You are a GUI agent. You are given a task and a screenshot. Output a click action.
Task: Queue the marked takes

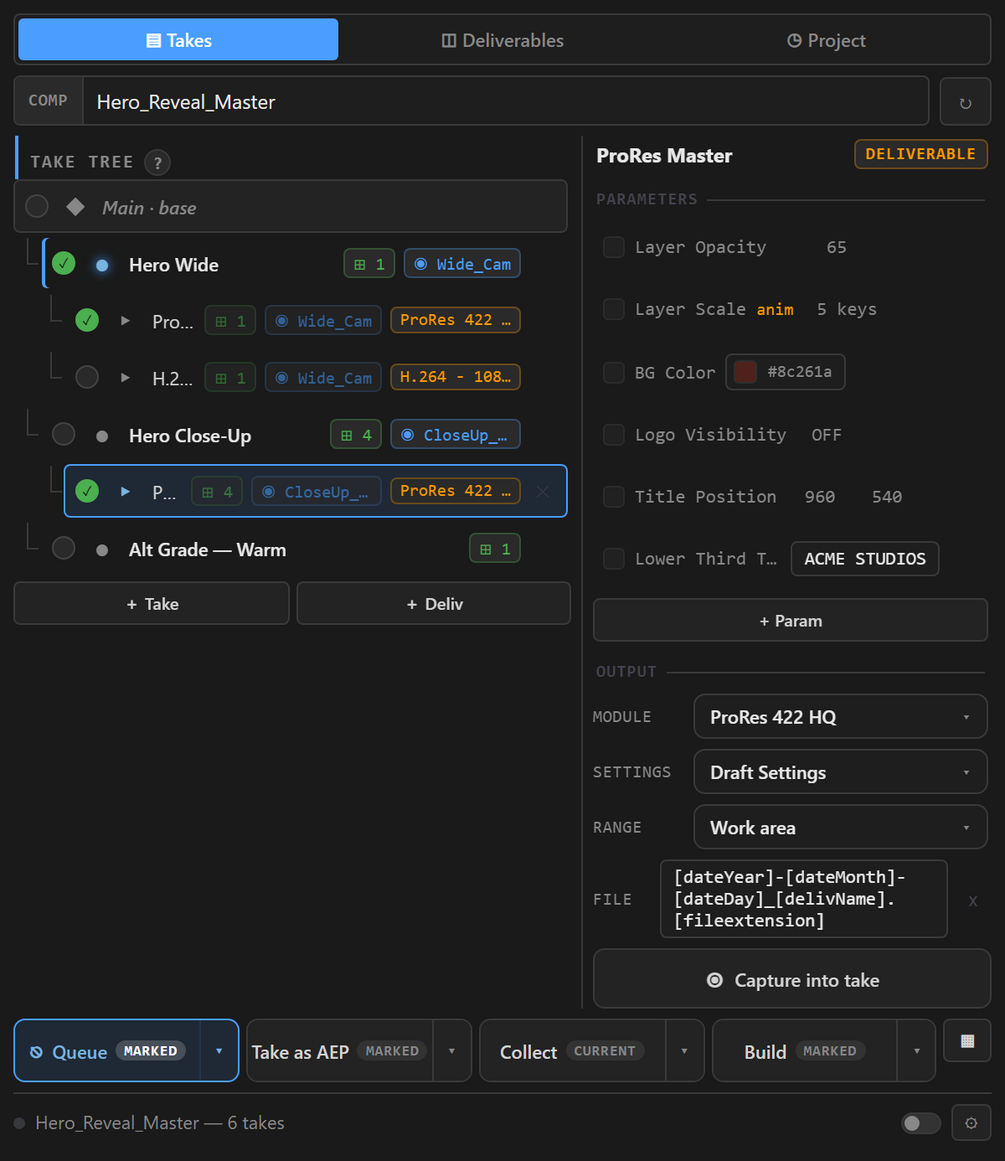coord(107,1051)
